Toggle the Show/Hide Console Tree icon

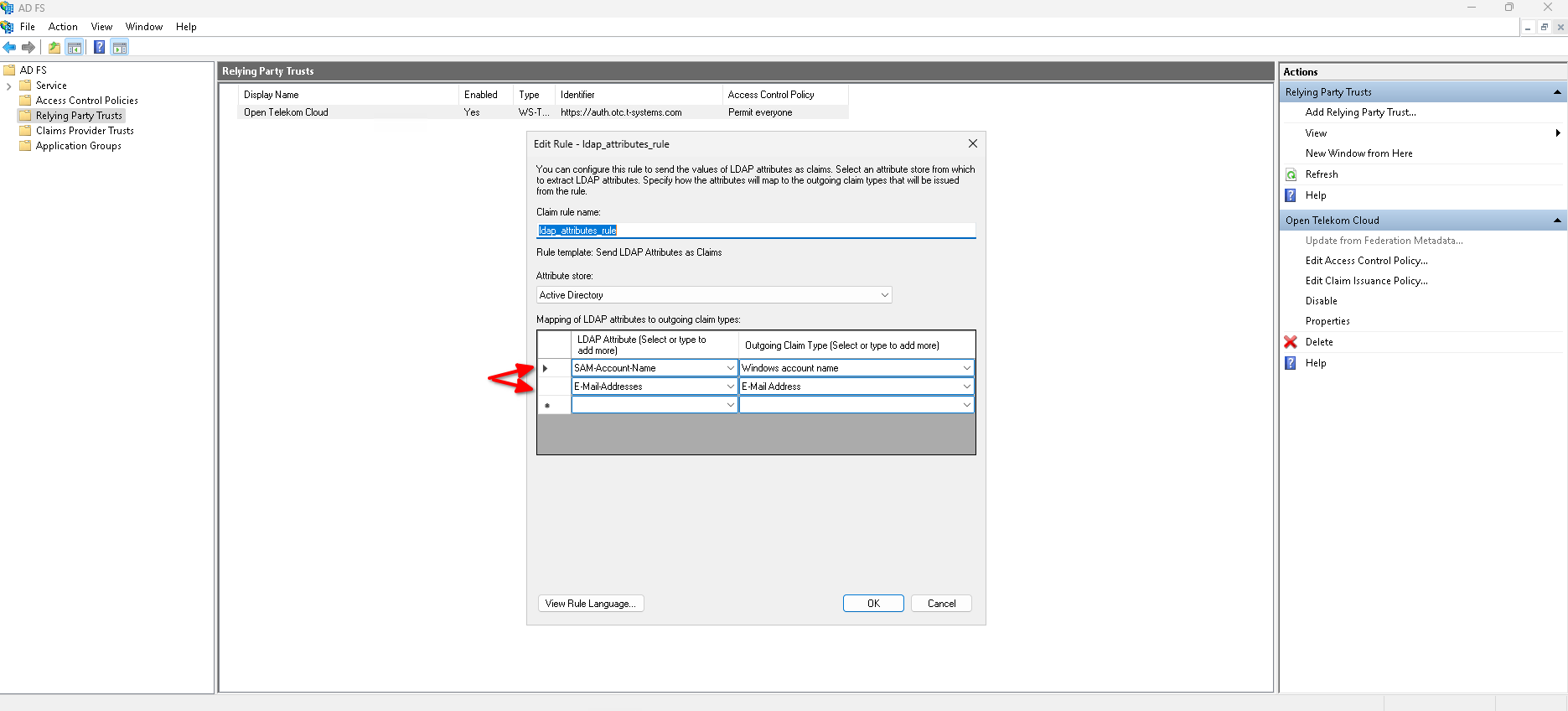(x=75, y=48)
